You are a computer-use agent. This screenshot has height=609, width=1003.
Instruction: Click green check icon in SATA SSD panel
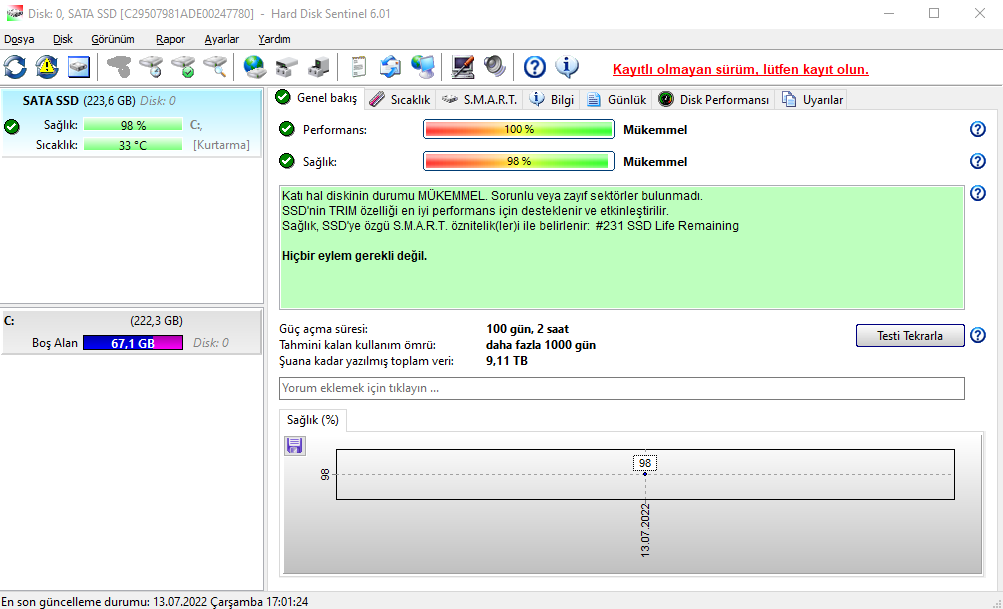coord(12,127)
